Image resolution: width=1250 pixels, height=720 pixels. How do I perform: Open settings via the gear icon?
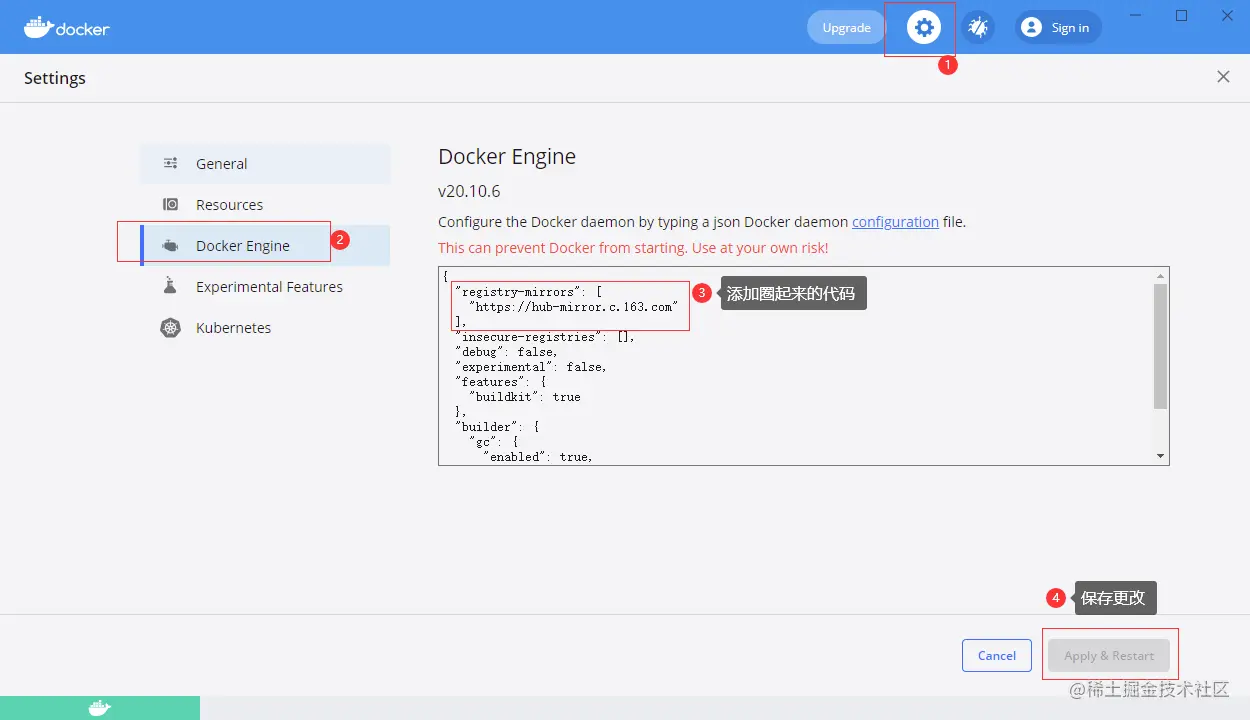pyautogui.click(x=924, y=27)
